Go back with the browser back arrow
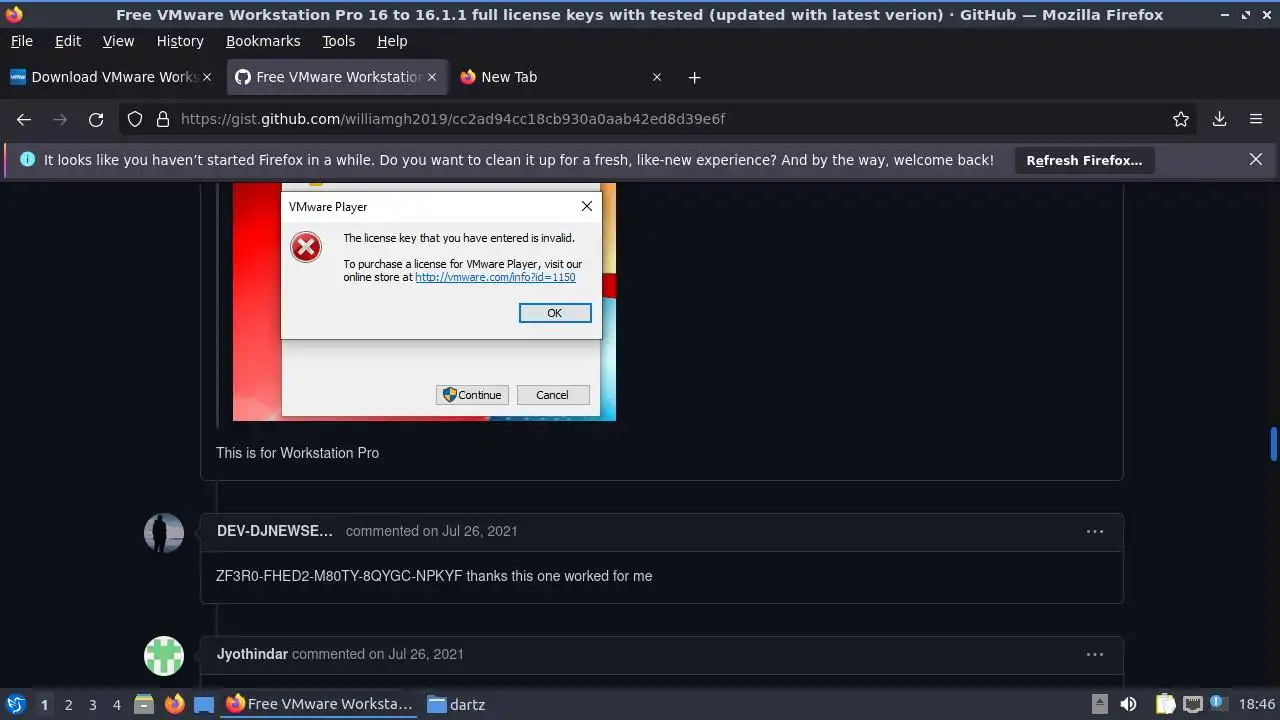This screenshot has height=720, width=1280. 24,119
